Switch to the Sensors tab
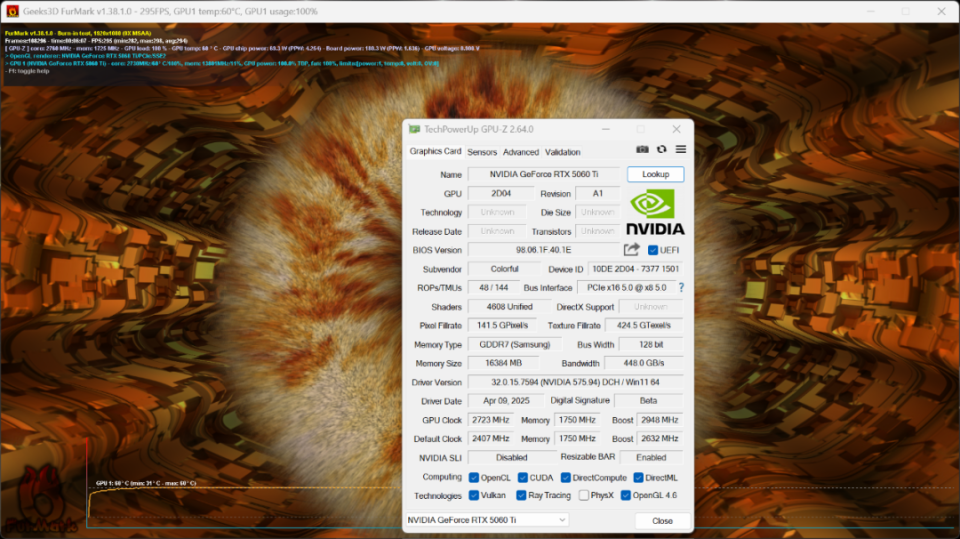This screenshot has width=960, height=539. click(482, 152)
